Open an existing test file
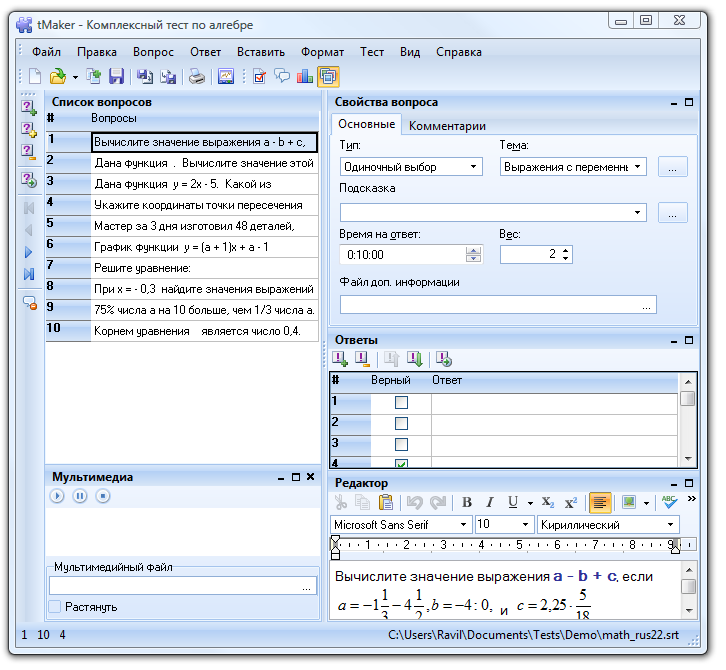The width and height of the screenshot is (726, 670). tap(58, 76)
